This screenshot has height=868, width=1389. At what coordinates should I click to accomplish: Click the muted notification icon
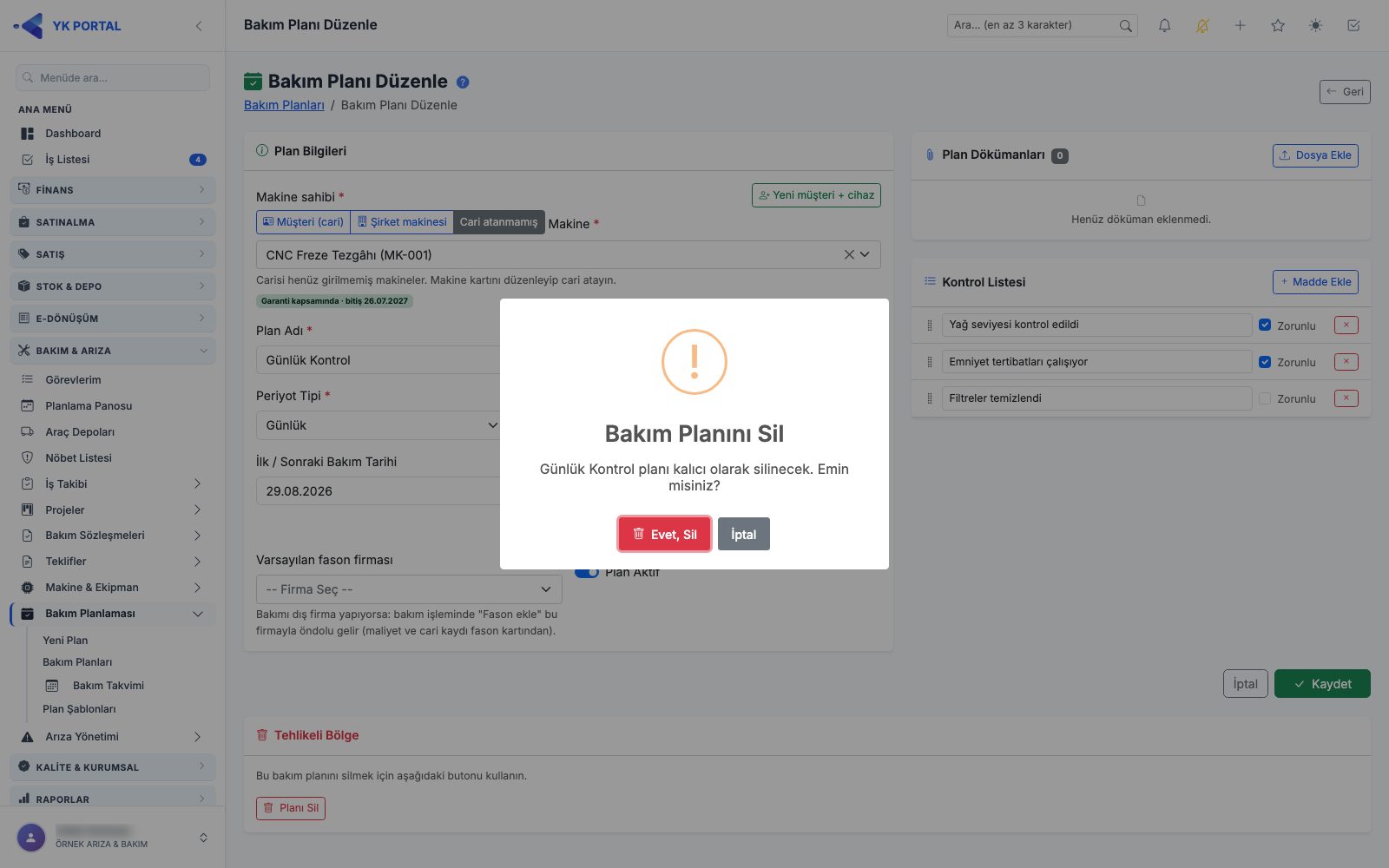tap(1202, 25)
